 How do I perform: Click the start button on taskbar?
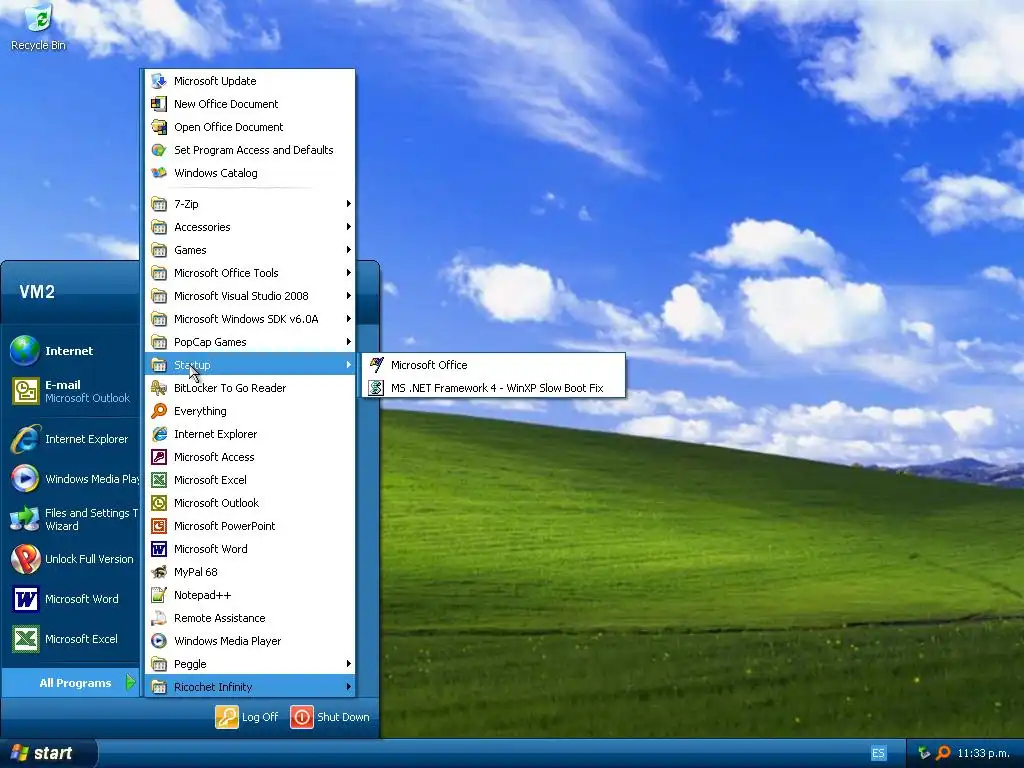pyautogui.click(x=48, y=753)
